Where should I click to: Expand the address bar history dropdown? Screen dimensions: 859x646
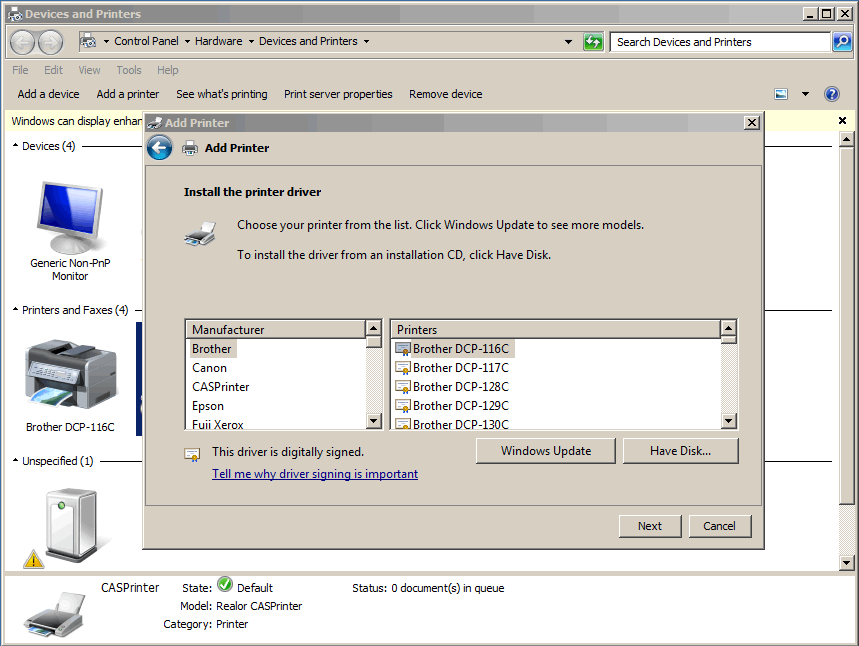(568, 42)
